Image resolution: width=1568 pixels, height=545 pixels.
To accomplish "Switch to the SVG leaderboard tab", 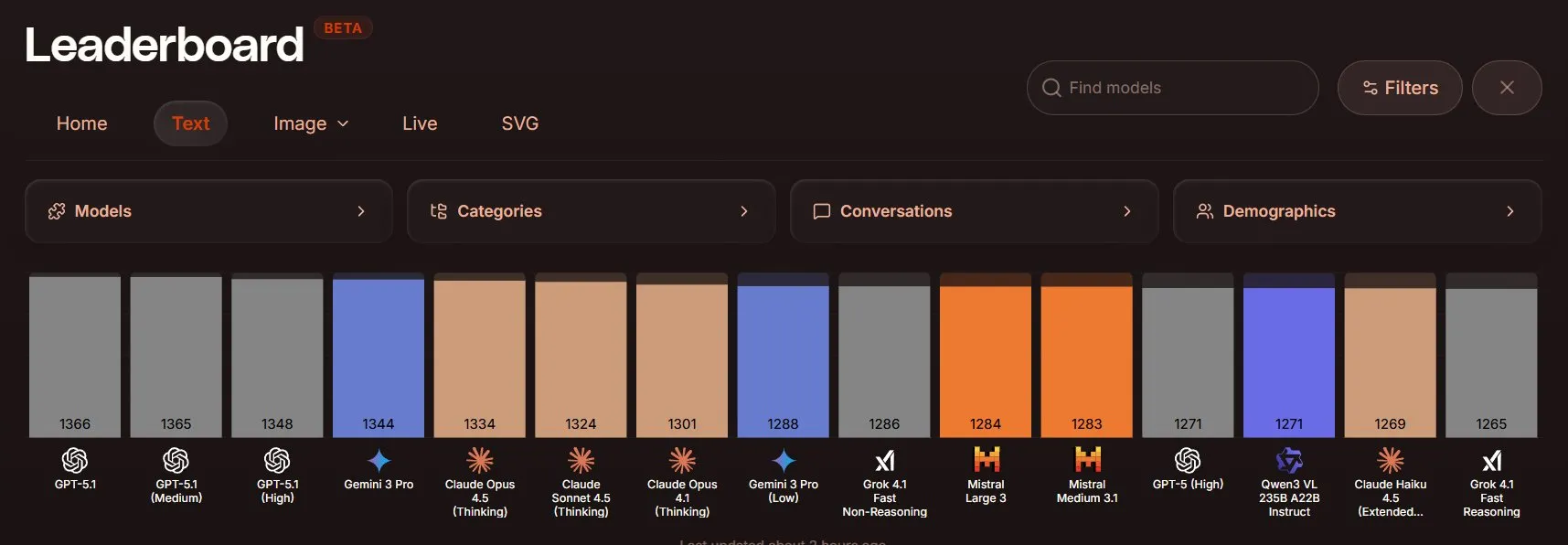I will 519,123.
